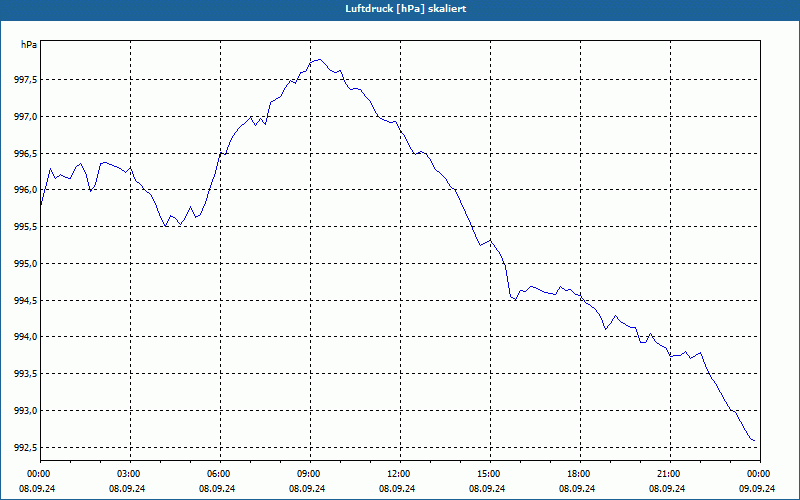
Task: Select the 09.09.24 date label
Action: pyautogui.click(x=757, y=488)
